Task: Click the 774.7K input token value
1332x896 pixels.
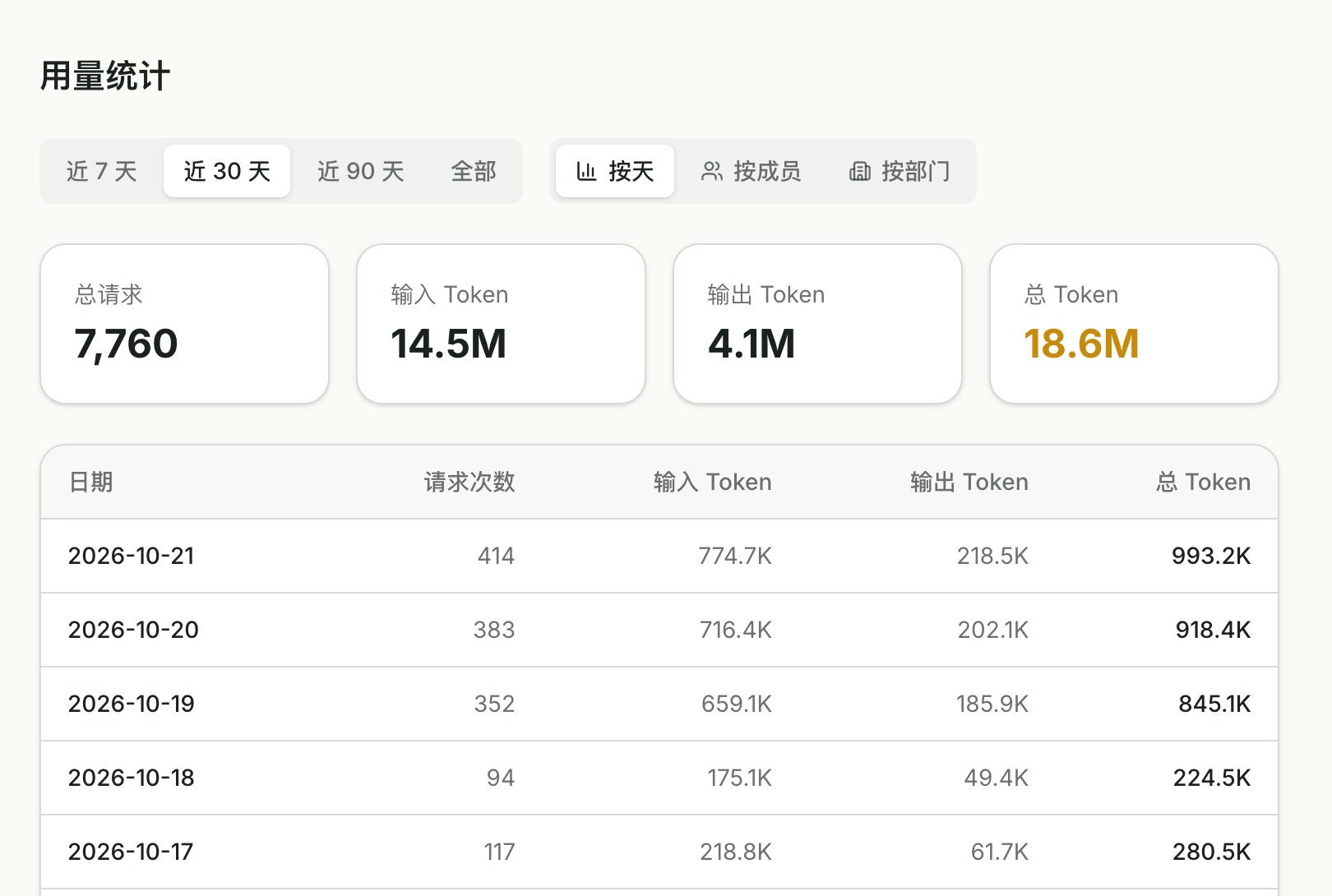Action: pos(735,556)
